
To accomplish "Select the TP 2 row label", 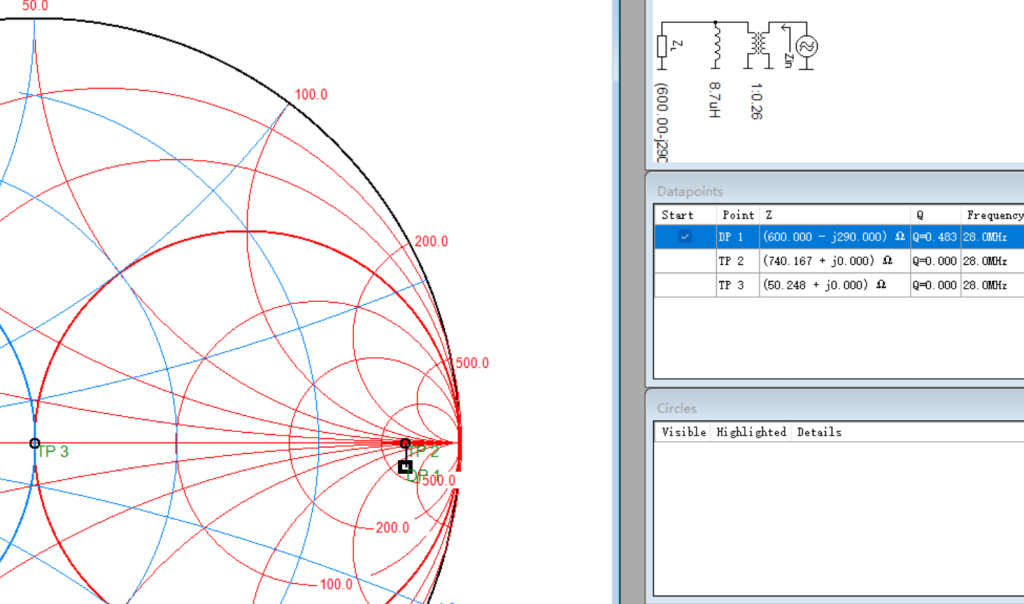I will pyautogui.click(x=731, y=261).
